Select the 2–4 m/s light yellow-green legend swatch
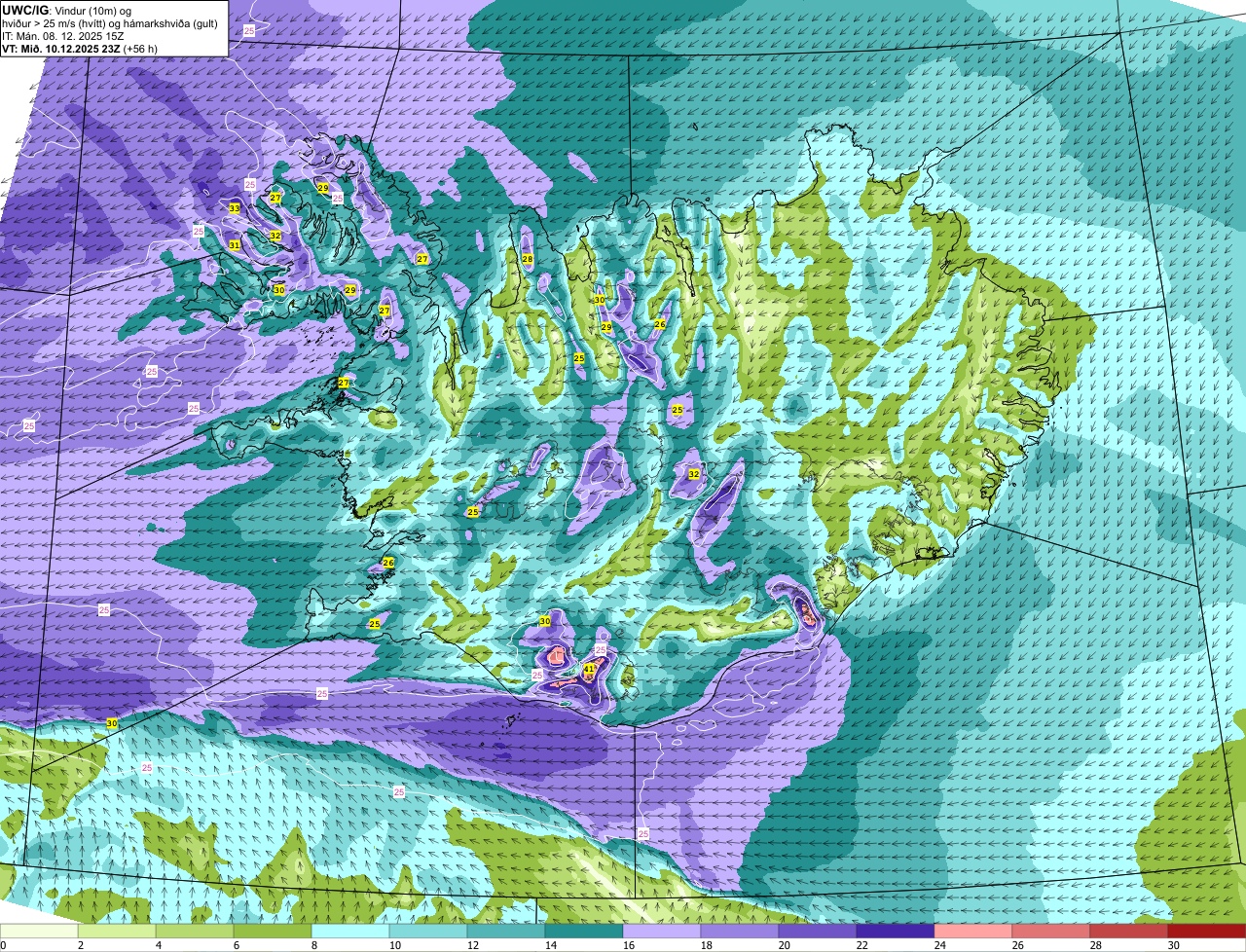The height and width of the screenshot is (952, 1246). pos(117,931)
